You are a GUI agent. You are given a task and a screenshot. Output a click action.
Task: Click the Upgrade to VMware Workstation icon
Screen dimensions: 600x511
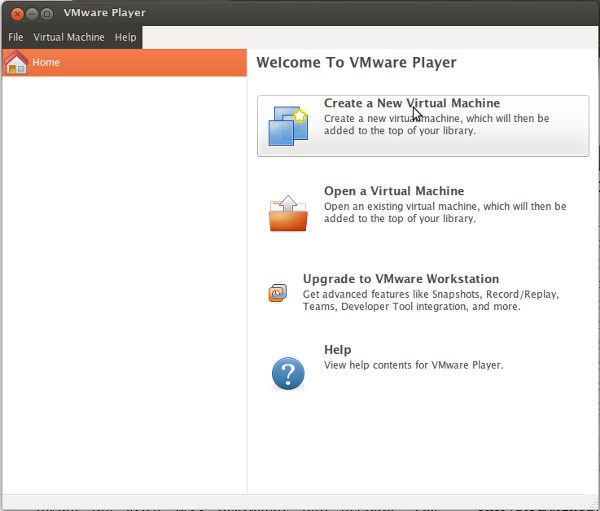pos(278,293)
